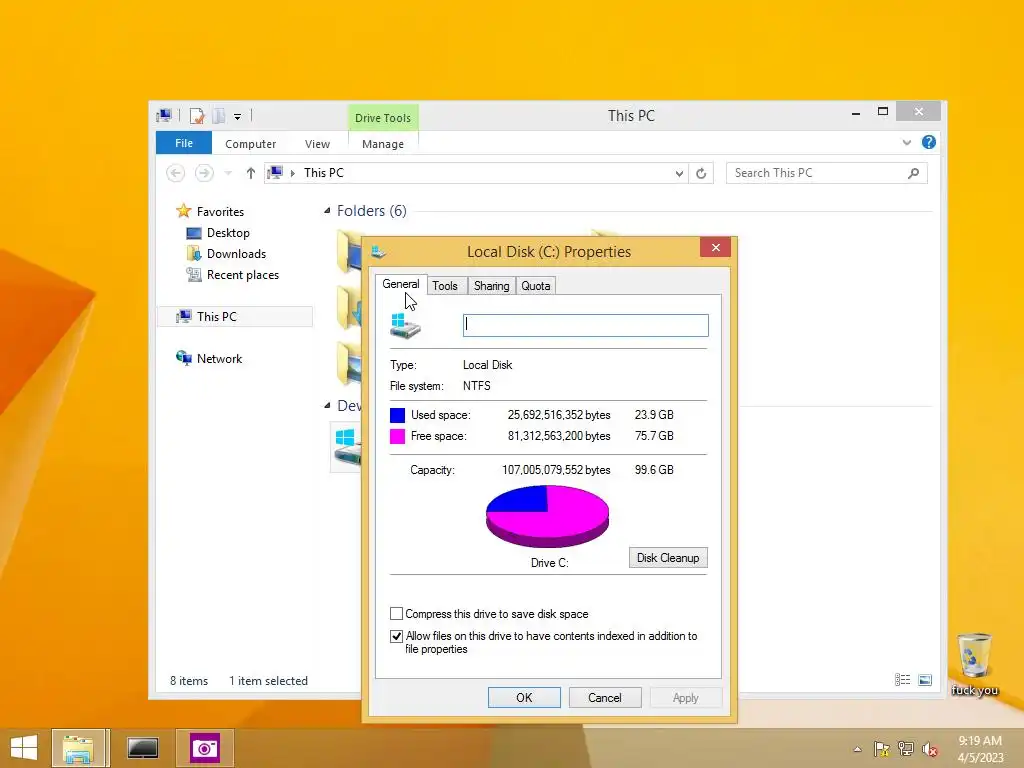Open the Start menu from the taskbar
The height and width of the screenshot is (768, 1024).
click(x=24, y=748)
